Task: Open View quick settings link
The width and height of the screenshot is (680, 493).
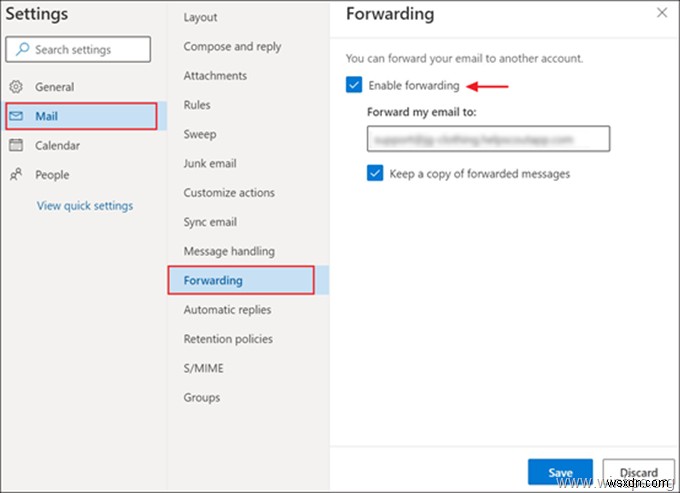Action: (x=85, y=206)
